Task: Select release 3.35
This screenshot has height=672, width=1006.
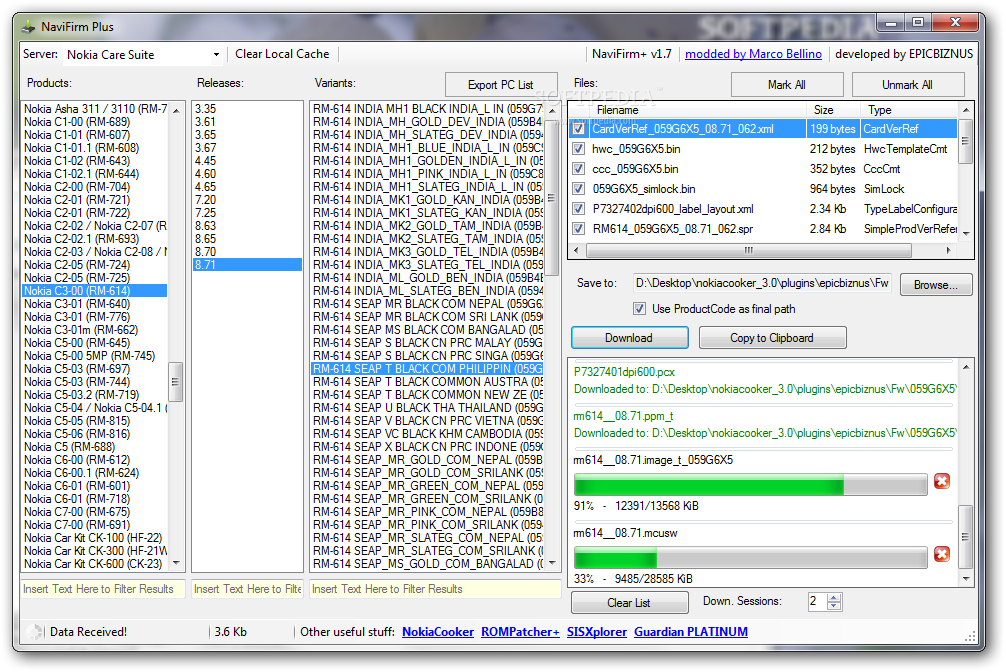Action: click(247, 109)
